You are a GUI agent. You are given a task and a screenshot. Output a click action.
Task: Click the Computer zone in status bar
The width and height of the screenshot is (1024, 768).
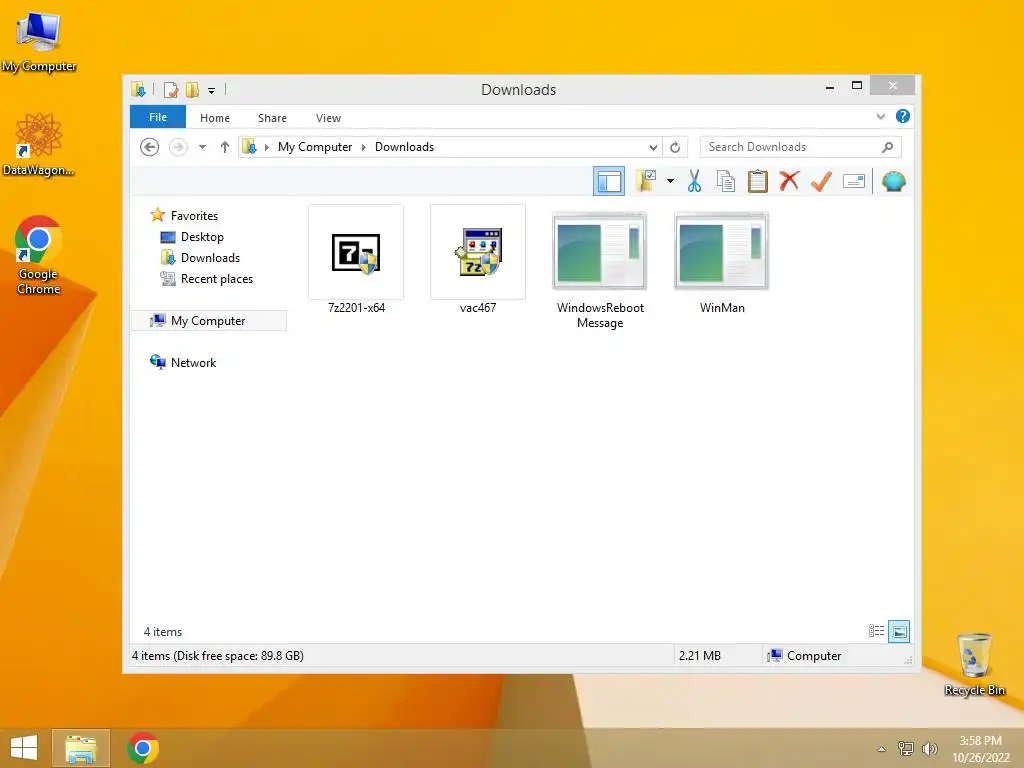[805, 656]
